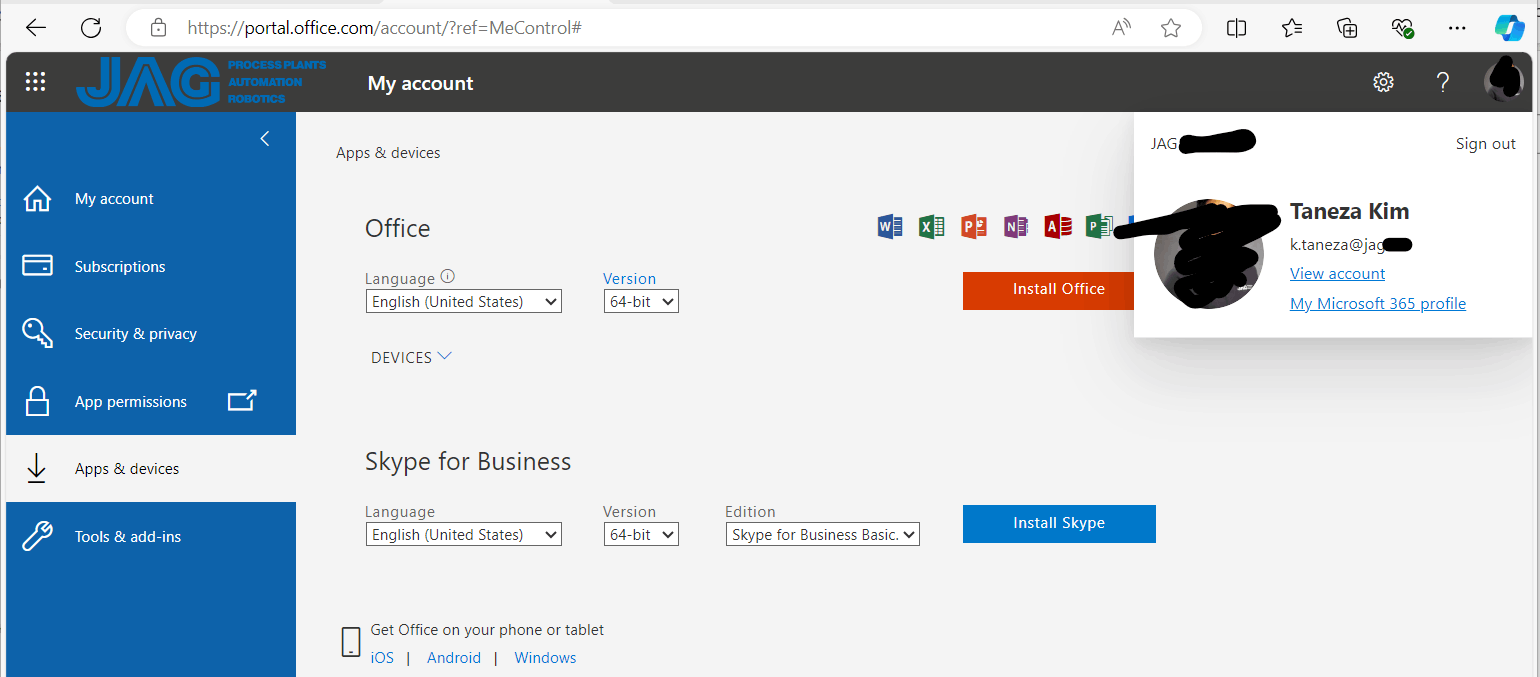Image resolution: width=1540 pixels, height=677 pixels.
Task: Reload the page with refresh icon
Action: (x=91, y=28)
